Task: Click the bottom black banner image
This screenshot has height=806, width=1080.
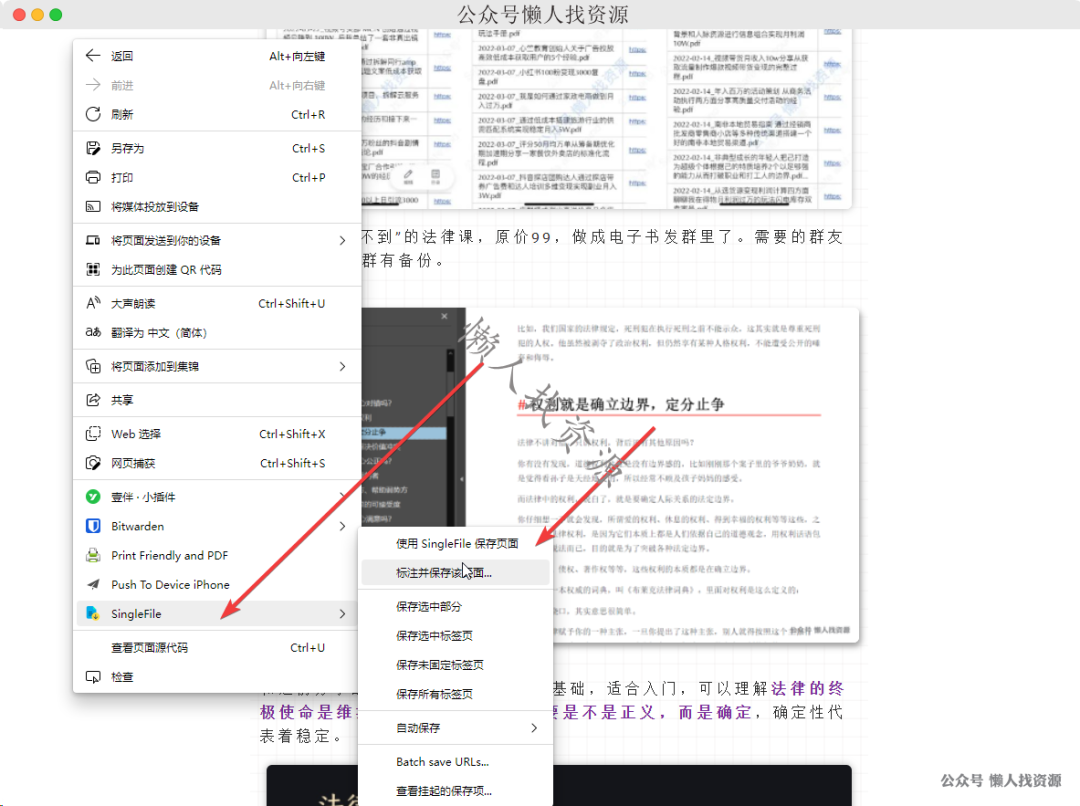Action: 559,785
